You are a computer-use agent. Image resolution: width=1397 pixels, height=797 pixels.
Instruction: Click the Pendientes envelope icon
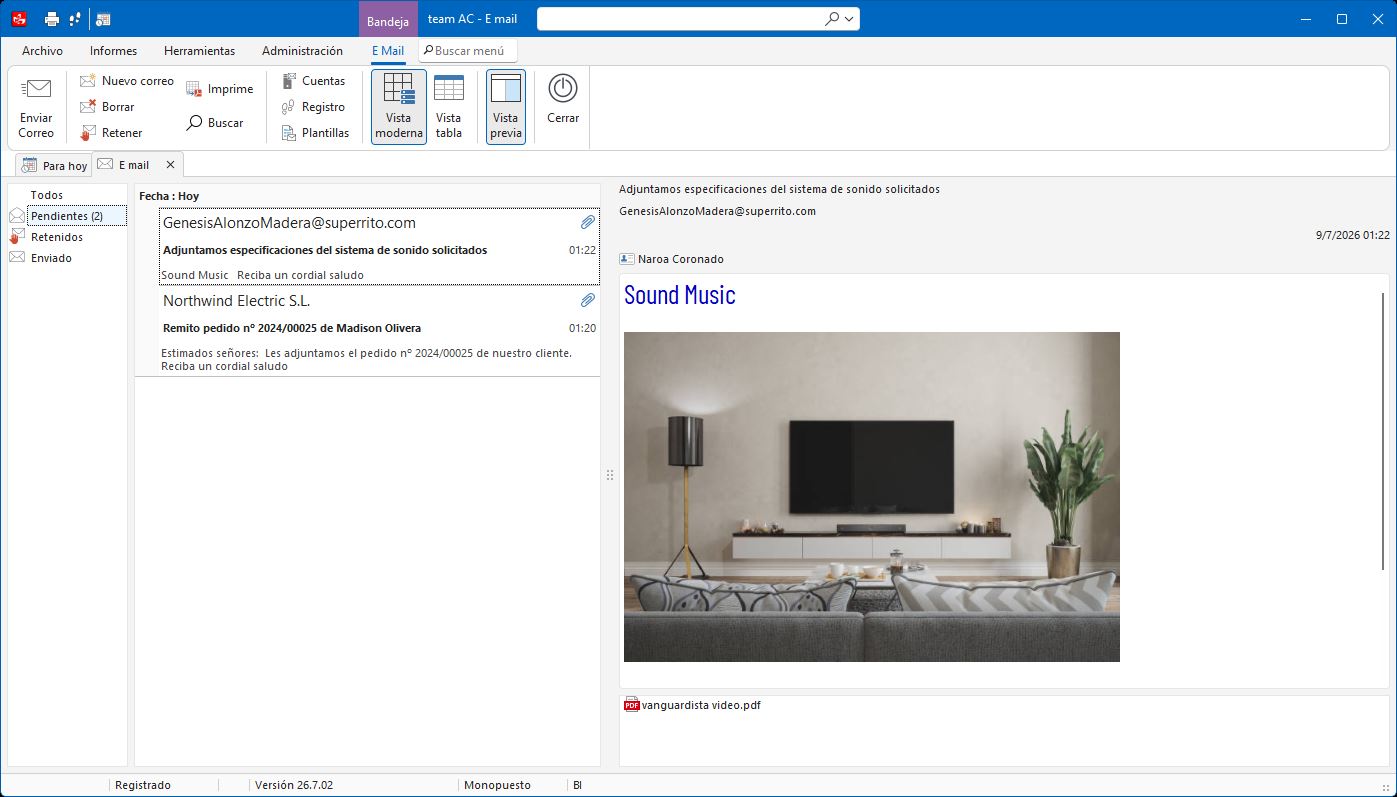[x=17, y=216]
